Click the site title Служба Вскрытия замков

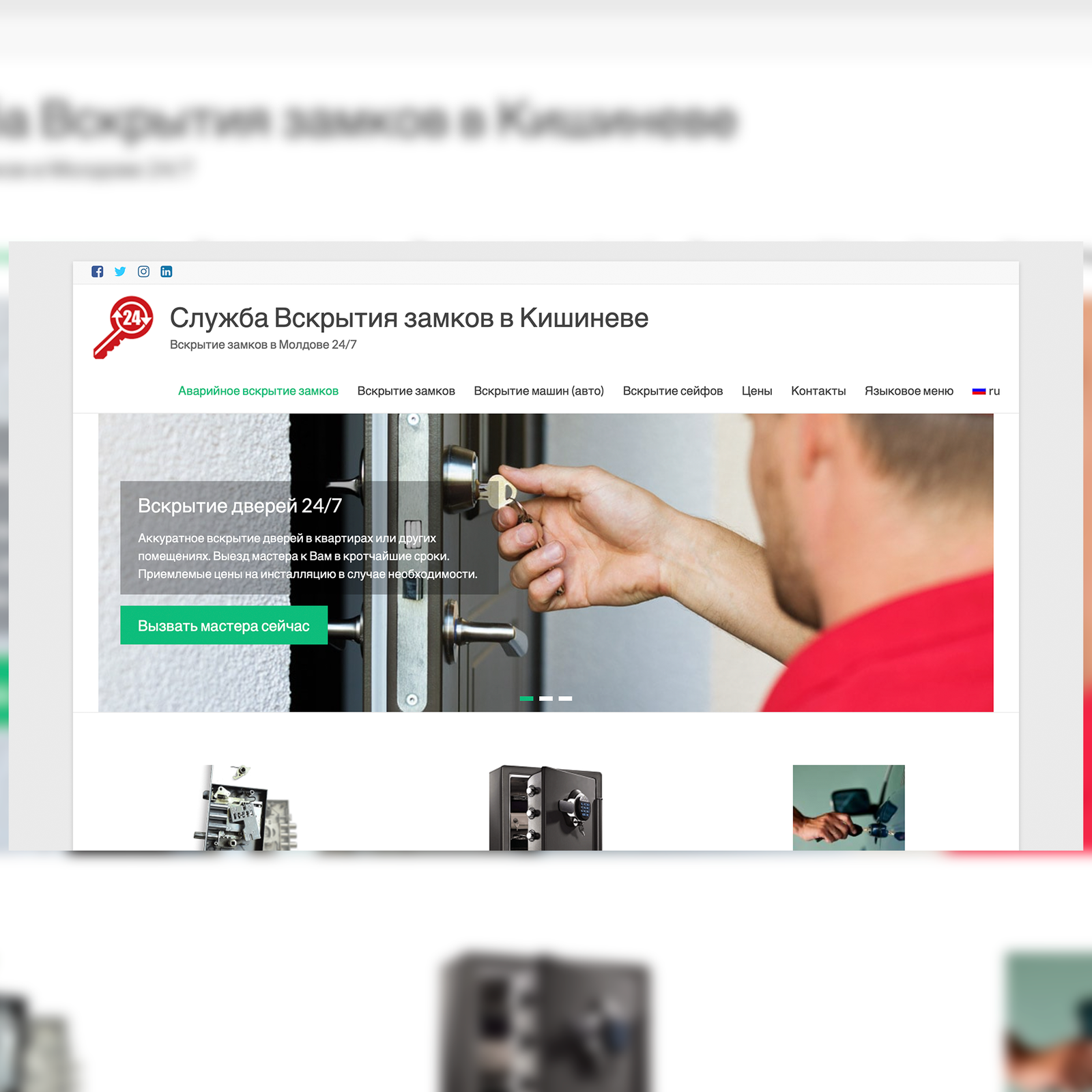pos(409,318)
